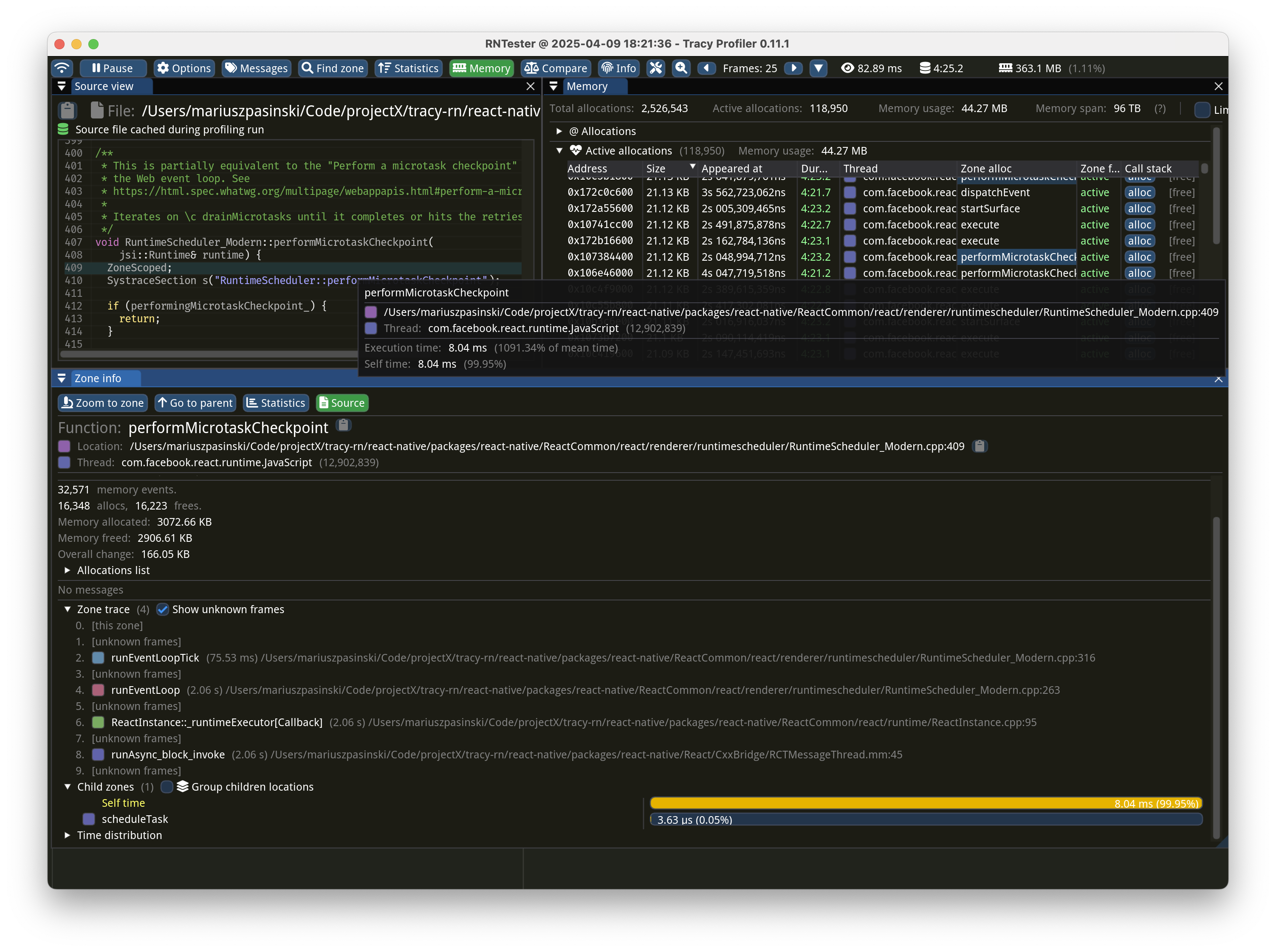Collapse the Active allocations section
This screenshot has width=1276, height=952.
tap(559, 150)
